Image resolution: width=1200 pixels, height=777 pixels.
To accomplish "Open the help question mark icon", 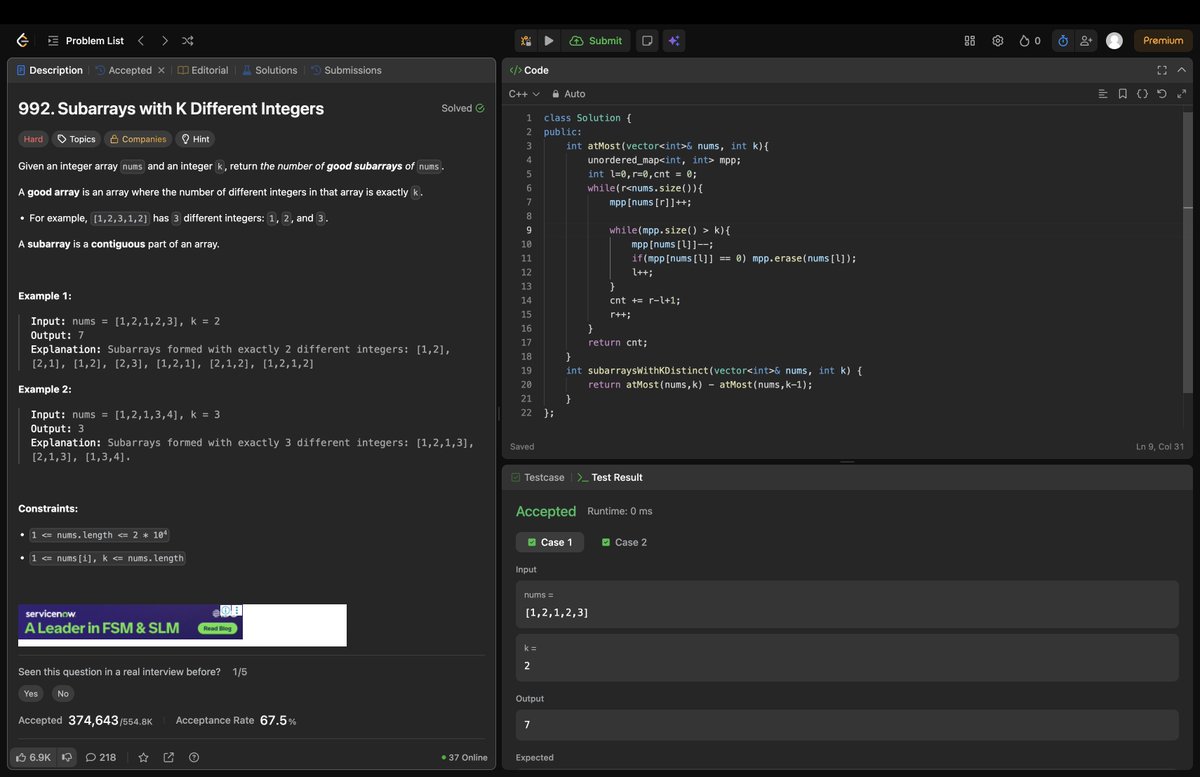I will [194, 757].
